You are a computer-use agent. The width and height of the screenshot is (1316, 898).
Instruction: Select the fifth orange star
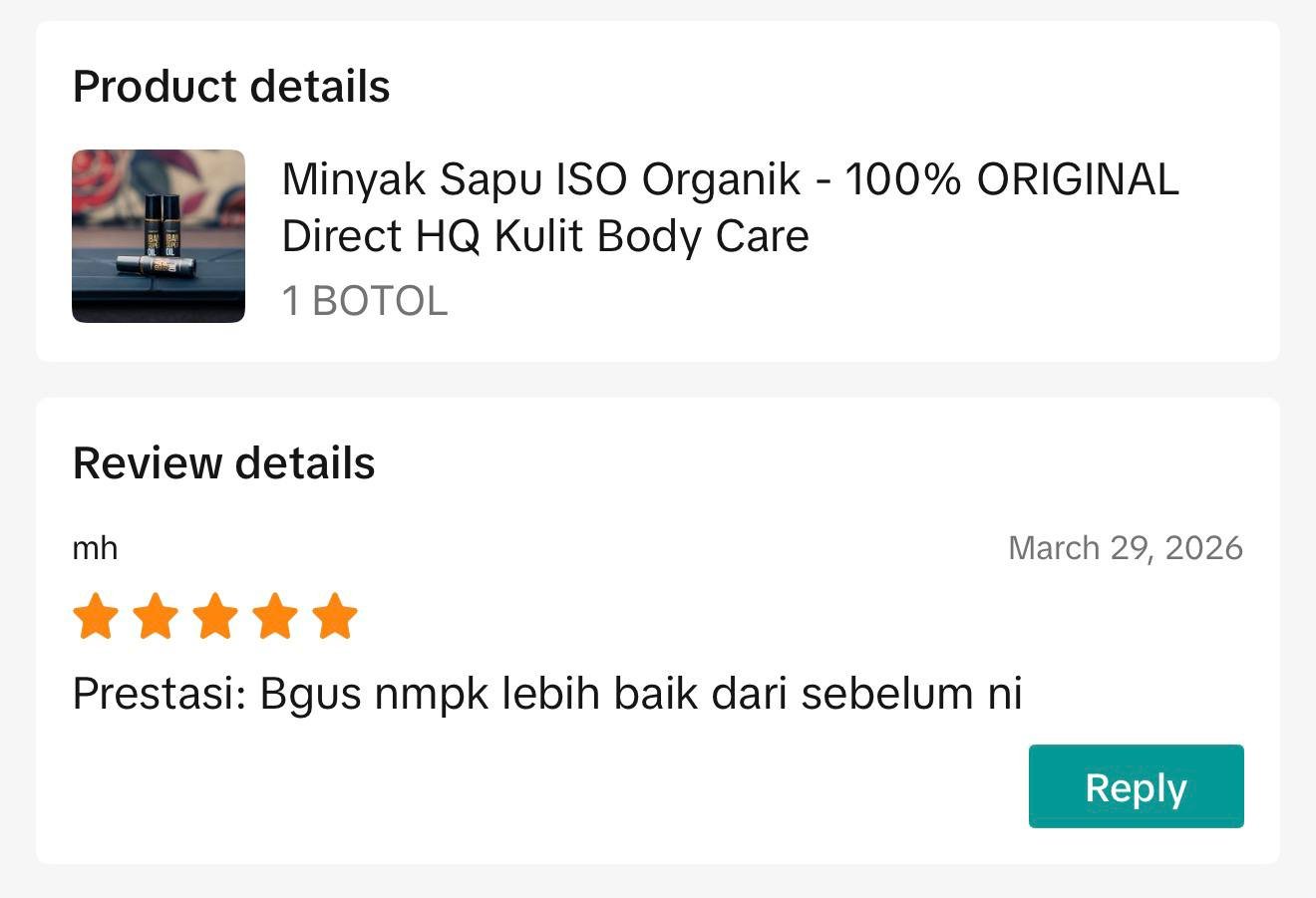[335, 616]
